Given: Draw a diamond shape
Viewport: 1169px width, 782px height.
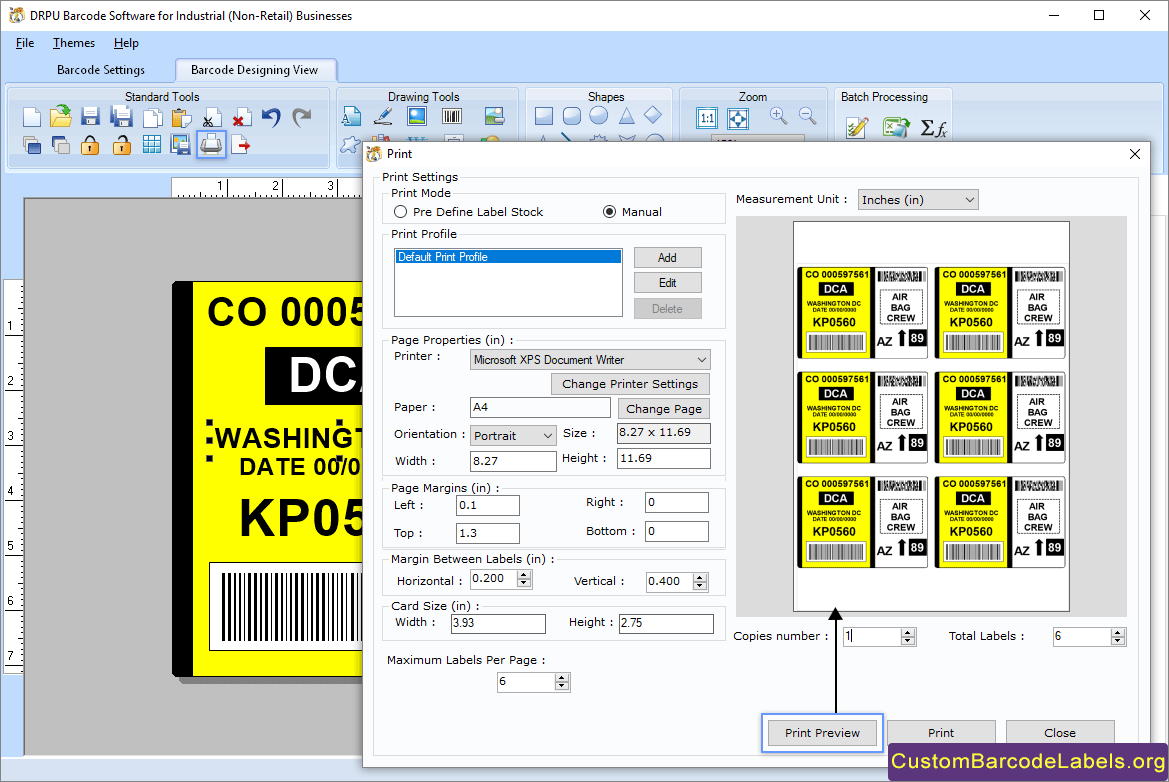Looking at the screenshot, I should point(653,115).
